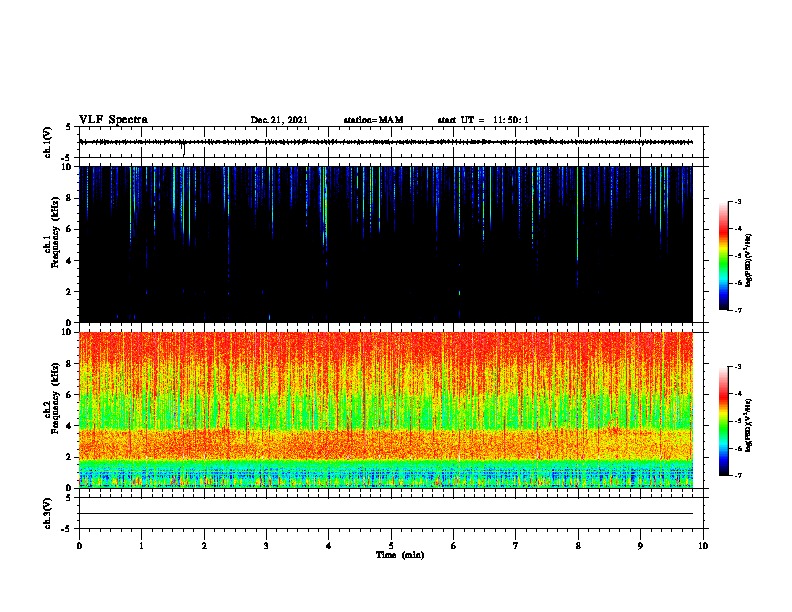Screen dimensions: 792x612
Task: Click the "-7" value on ch.1 colorbar
Action: (x=737, y=310)
